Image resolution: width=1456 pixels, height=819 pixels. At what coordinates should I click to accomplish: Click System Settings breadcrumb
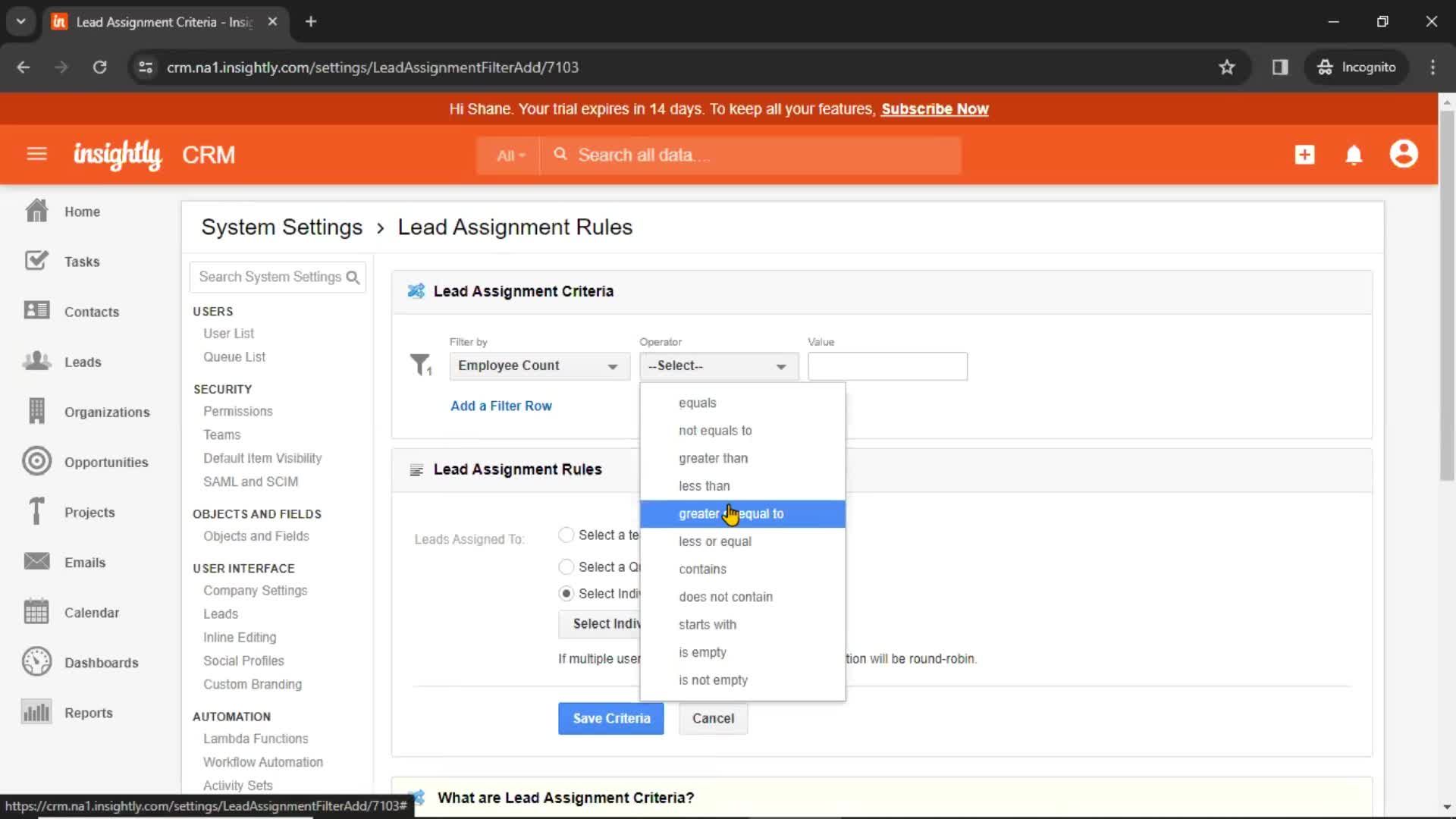(282, 227)
